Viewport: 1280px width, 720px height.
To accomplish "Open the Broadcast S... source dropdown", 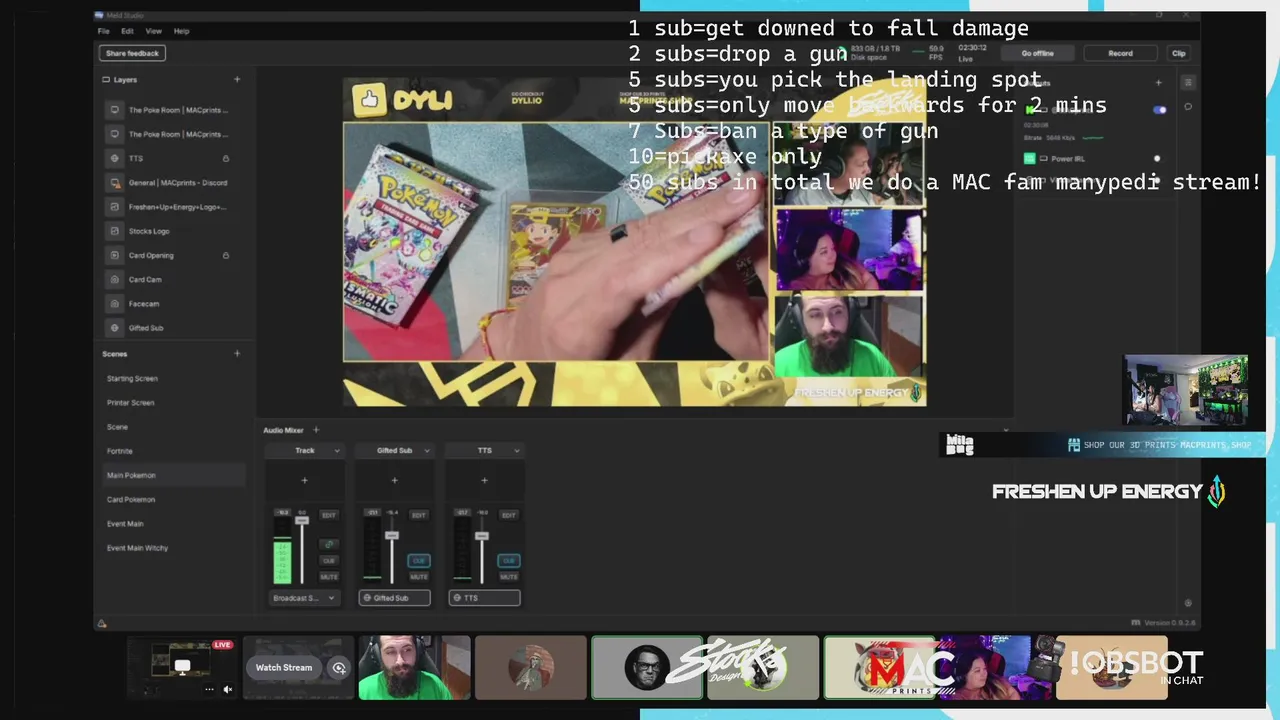I will 305,598.
